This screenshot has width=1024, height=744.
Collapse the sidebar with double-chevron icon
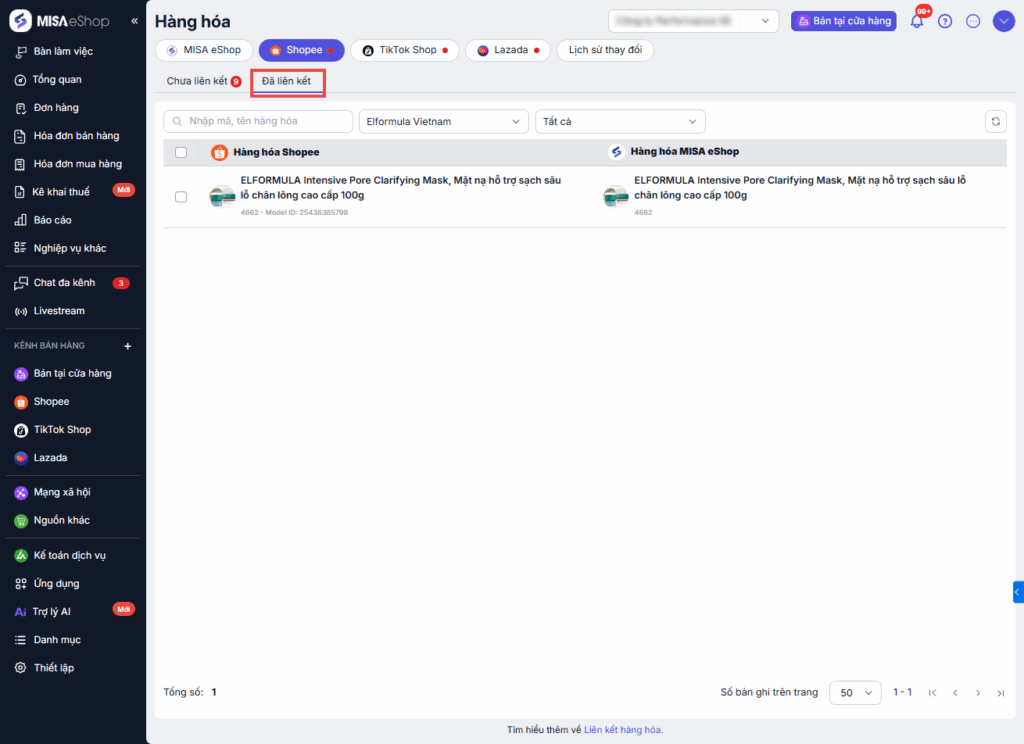[134, 21]
